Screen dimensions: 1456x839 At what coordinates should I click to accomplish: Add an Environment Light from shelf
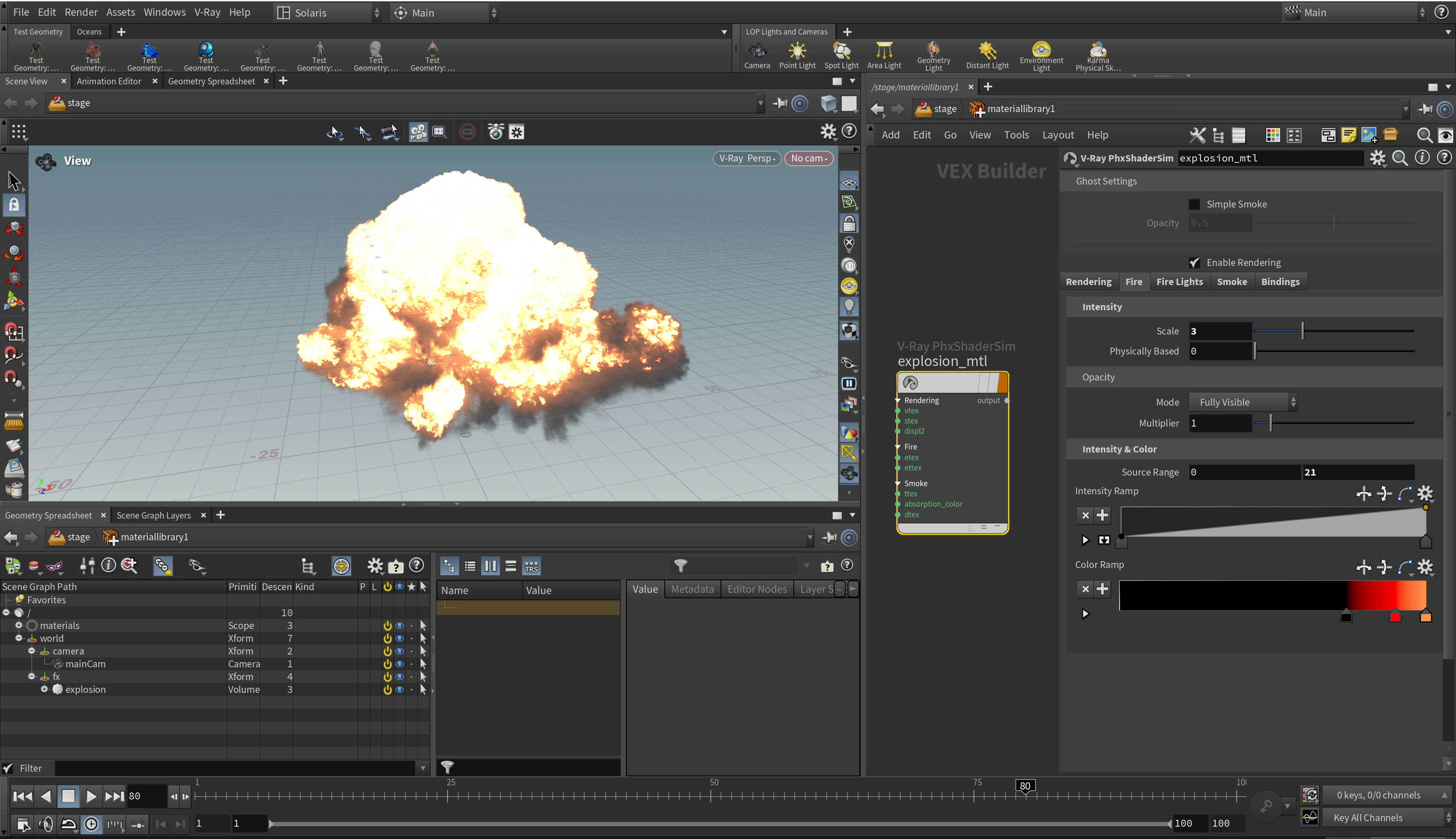coord(1041,56)
